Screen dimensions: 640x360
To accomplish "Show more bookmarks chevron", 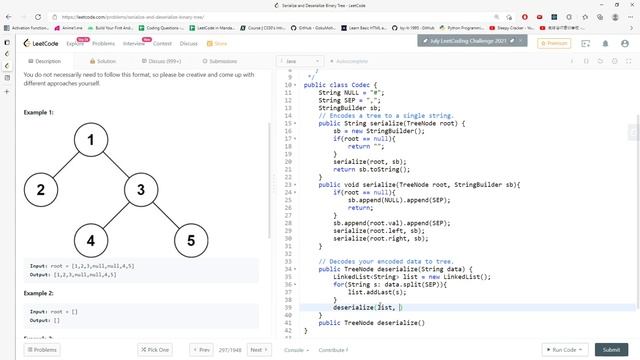I will pos(631,28).
